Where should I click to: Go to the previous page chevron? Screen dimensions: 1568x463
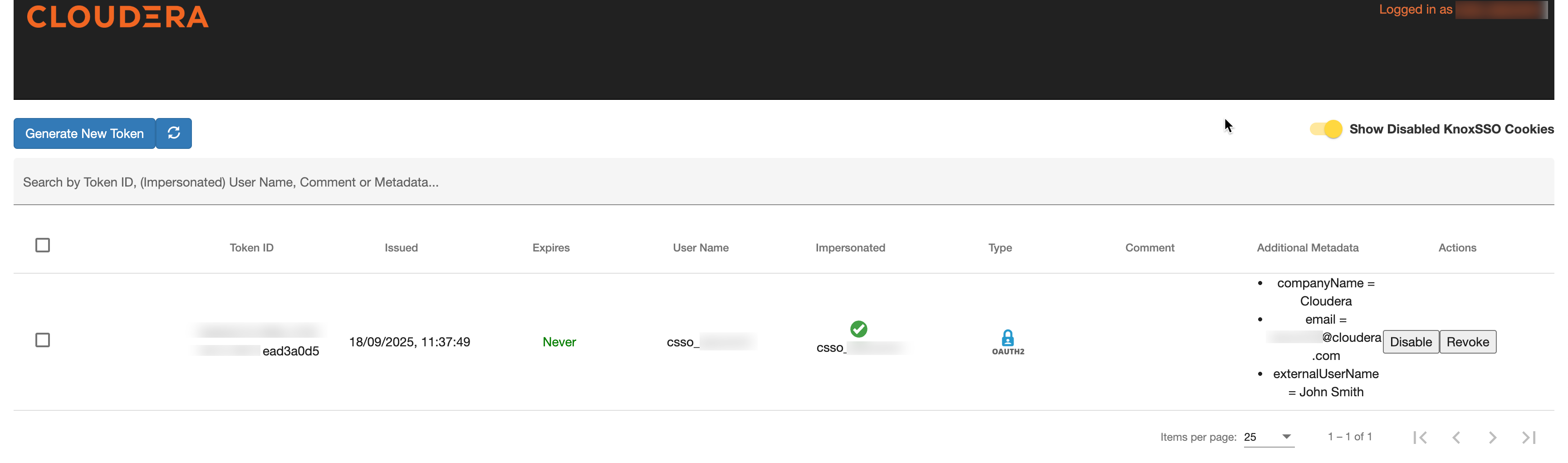point(1456,438)
